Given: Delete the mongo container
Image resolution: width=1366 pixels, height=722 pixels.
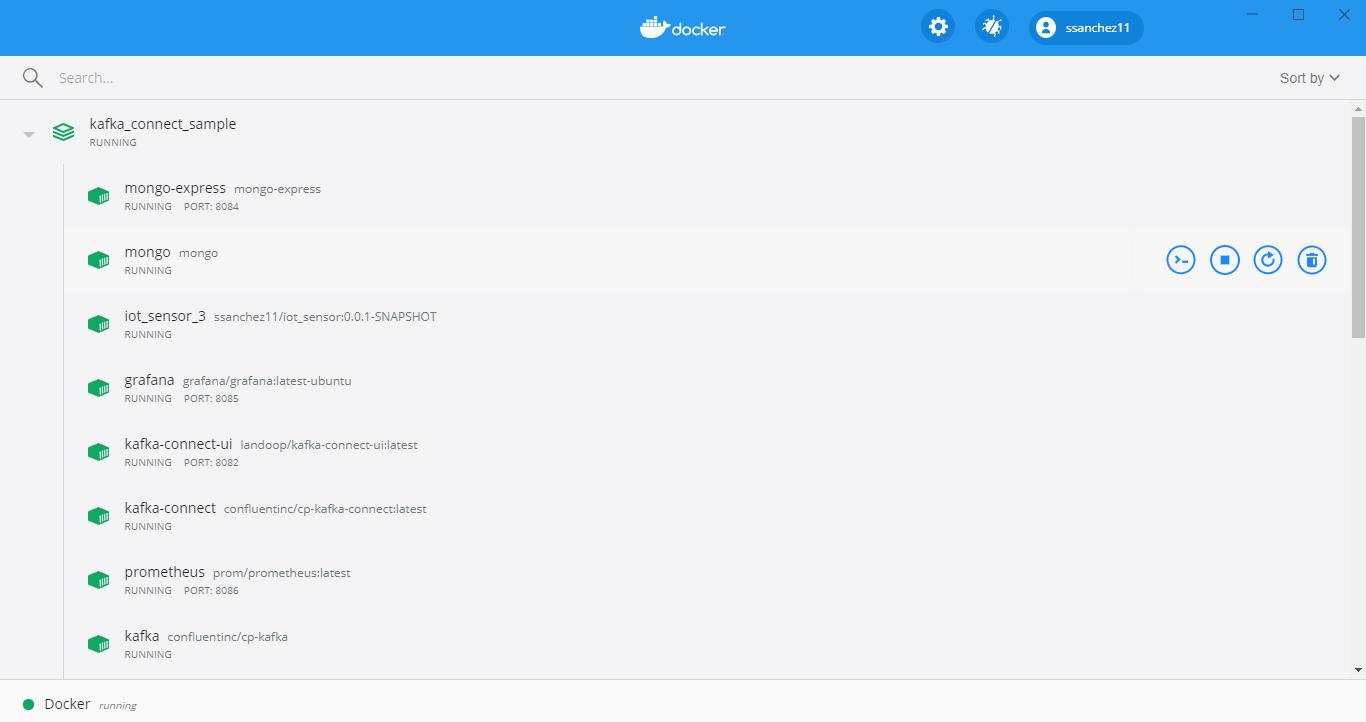Looking at the screenshot, I should 1312,260.
